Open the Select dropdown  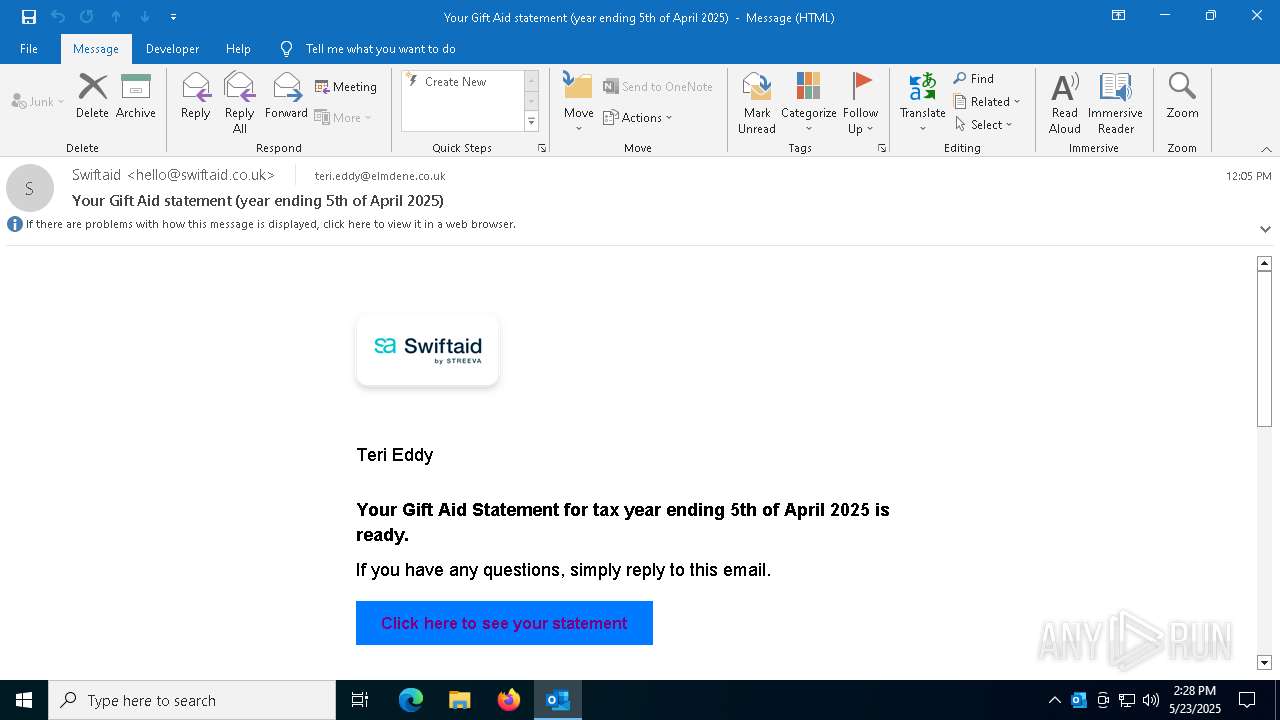tap(984, 124)
